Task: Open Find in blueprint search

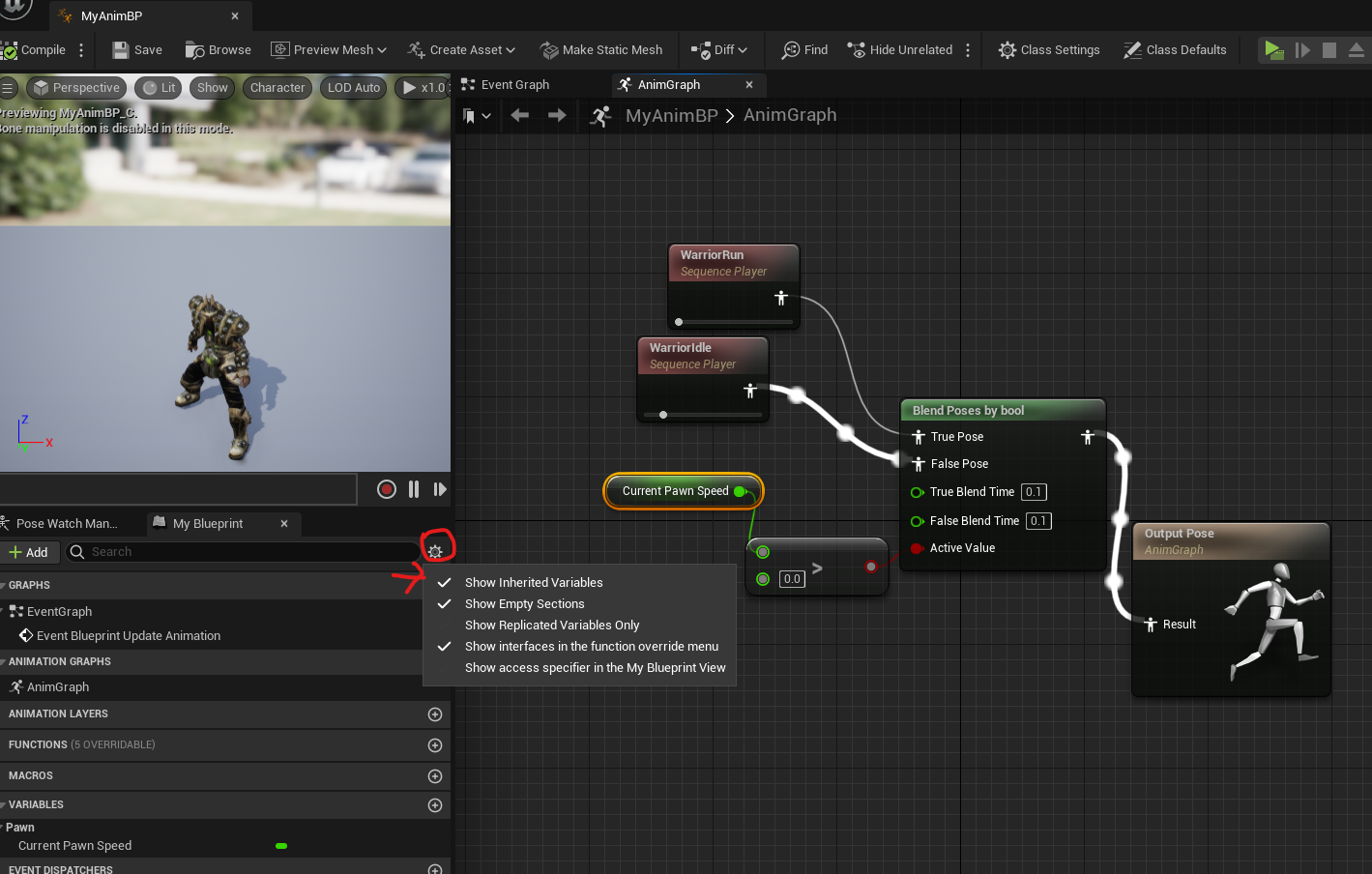Action: [x=804, y=50]
